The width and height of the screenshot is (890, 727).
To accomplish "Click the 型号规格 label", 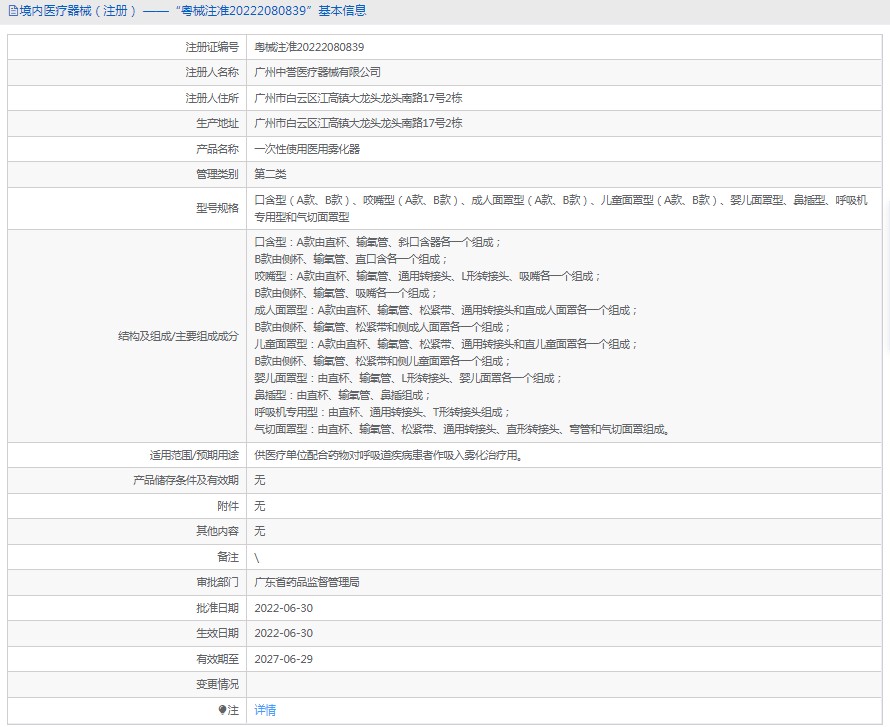I will [x=217, y=208].
